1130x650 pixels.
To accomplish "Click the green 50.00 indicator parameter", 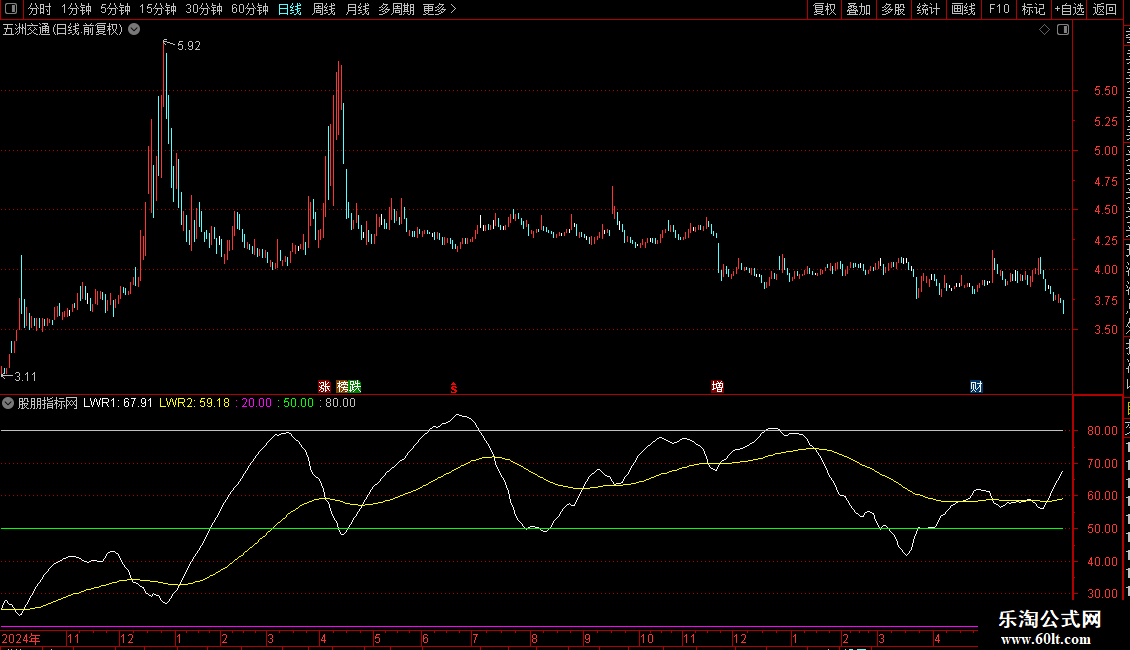I will point(298,403).
